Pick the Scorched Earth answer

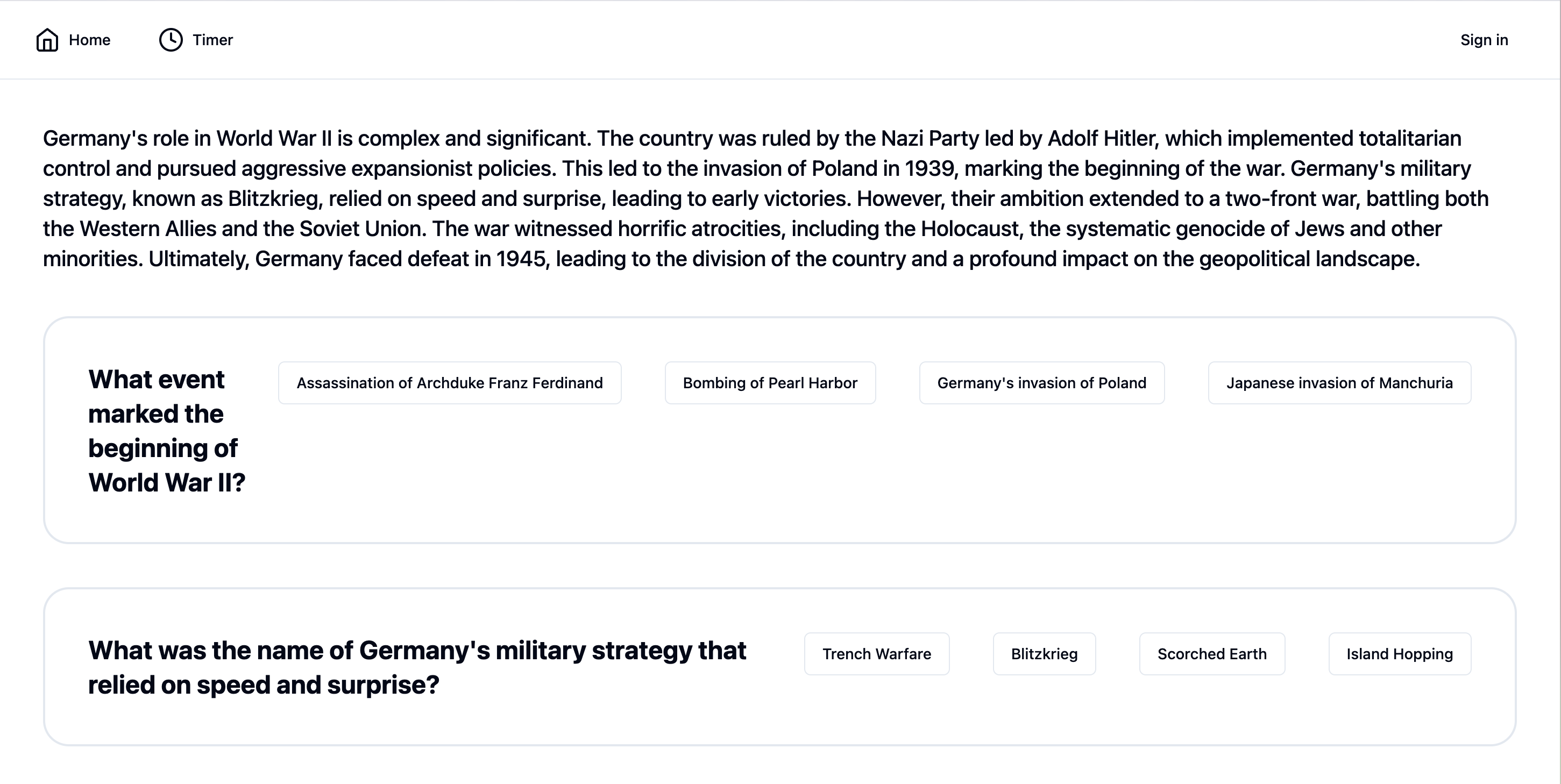(1211, 654)
